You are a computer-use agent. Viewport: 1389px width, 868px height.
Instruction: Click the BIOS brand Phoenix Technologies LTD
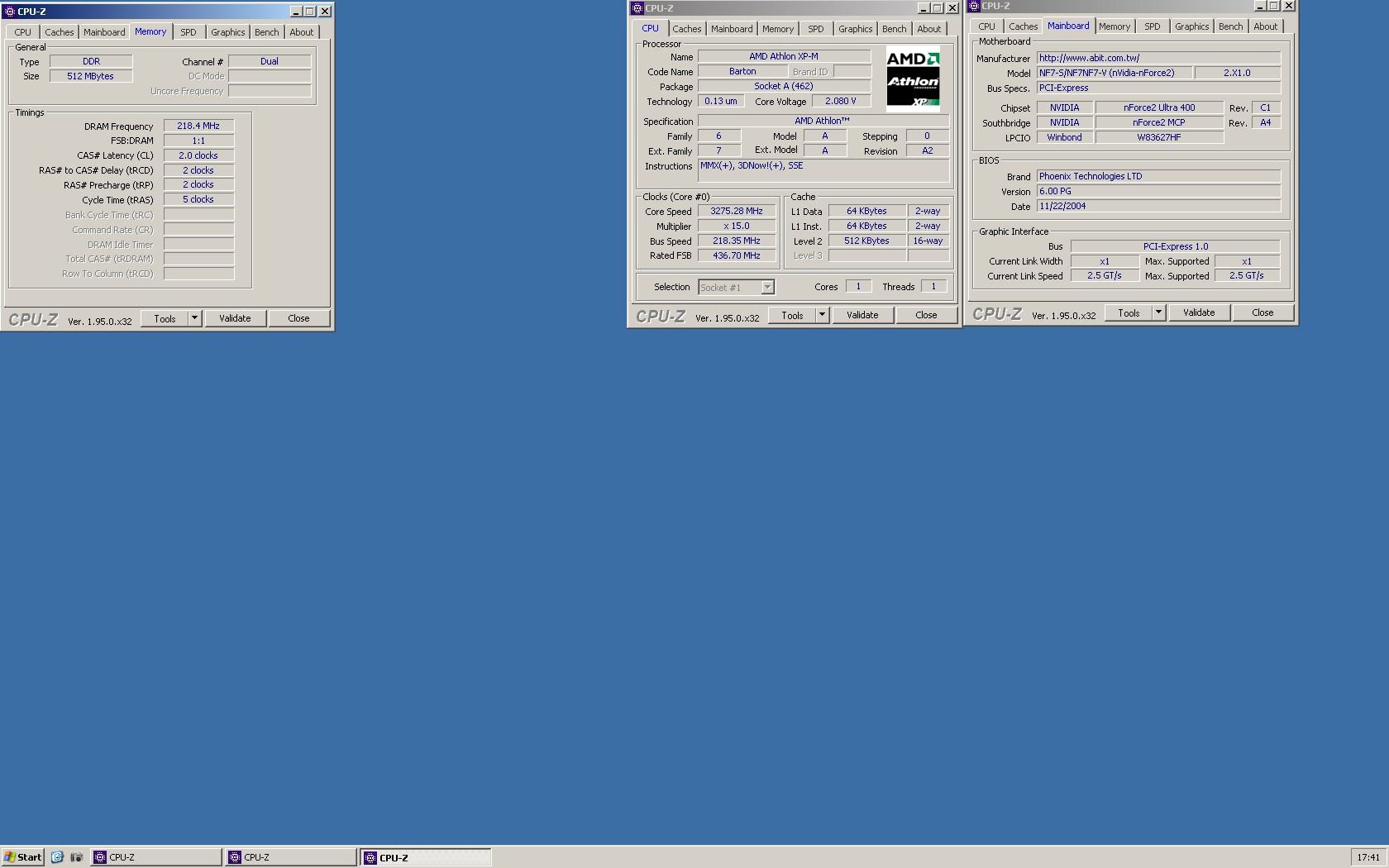[1159, 176]
